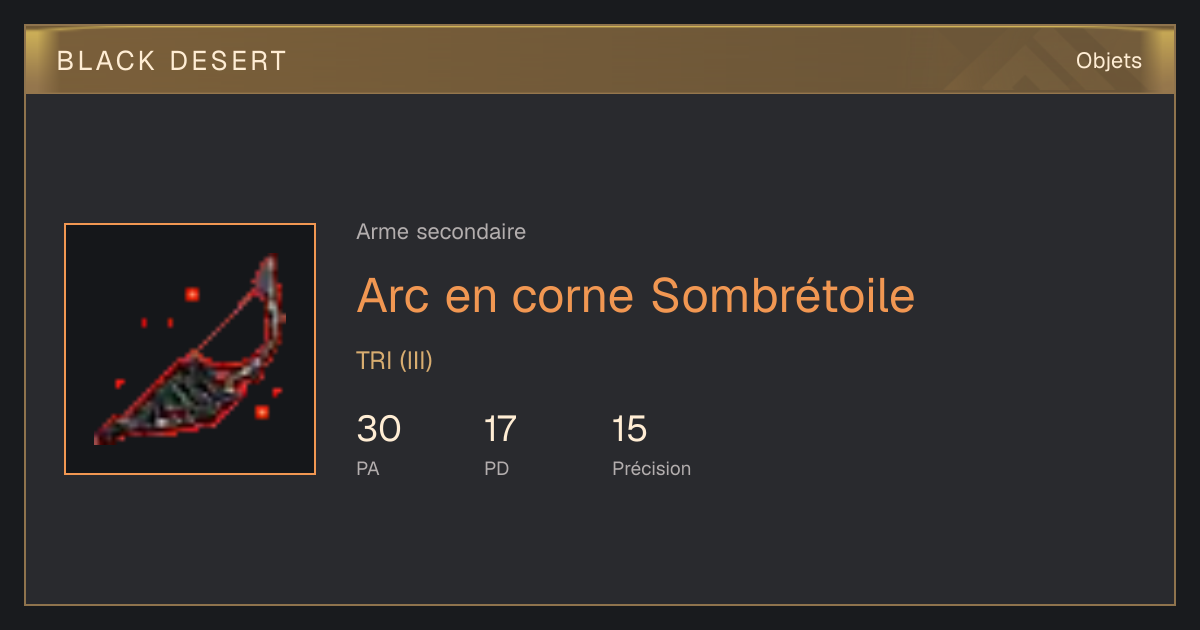The height and width of the screenshot is (630, 1200).
Task: Click the PD value of 17
Action: pyautogui.click(x=500, y=429)
